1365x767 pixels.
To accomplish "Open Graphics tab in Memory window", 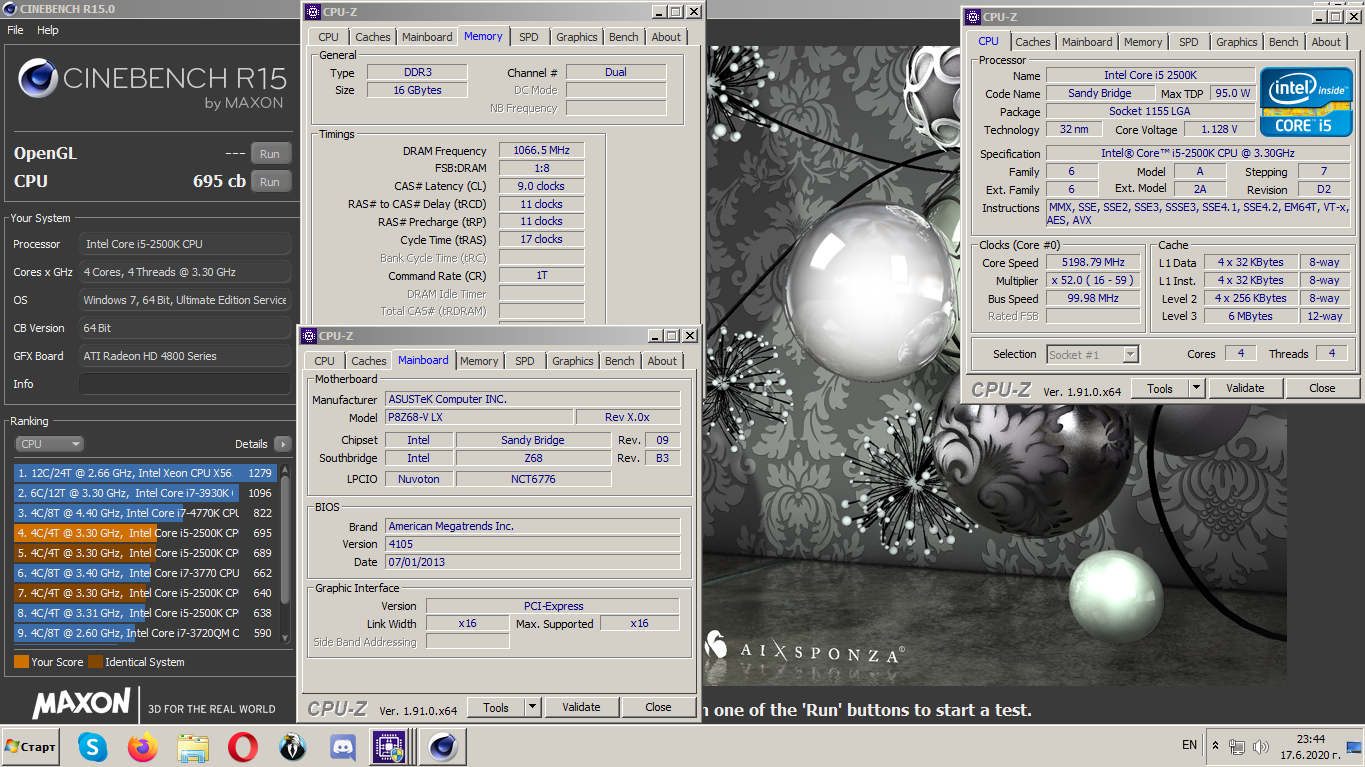I will point(577,37).
